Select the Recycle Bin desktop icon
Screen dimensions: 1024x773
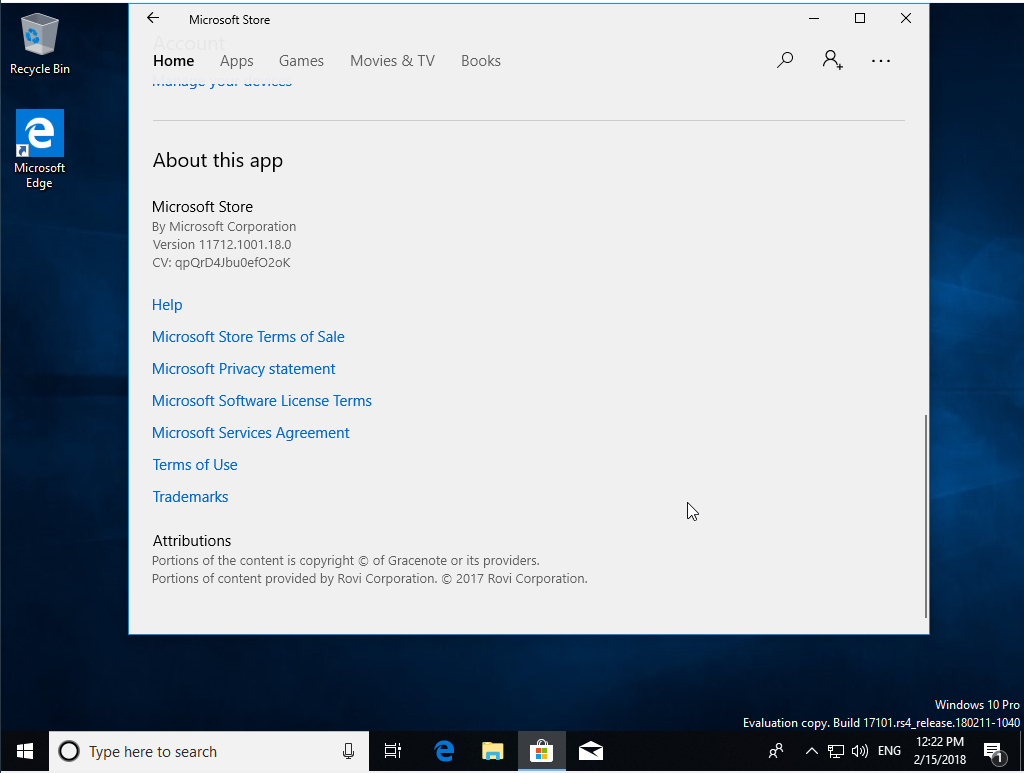39,44
